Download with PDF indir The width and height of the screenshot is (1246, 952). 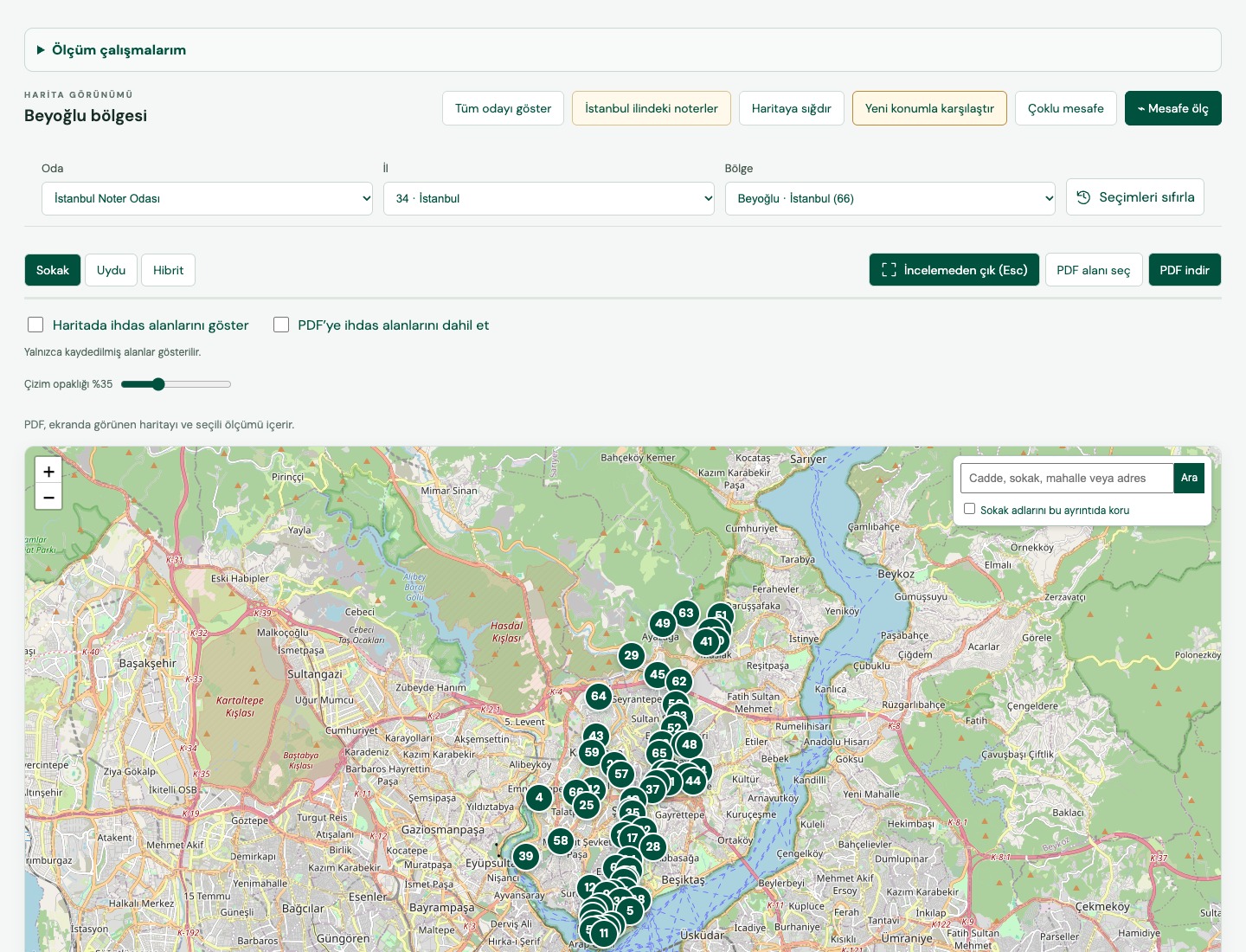1185,270
